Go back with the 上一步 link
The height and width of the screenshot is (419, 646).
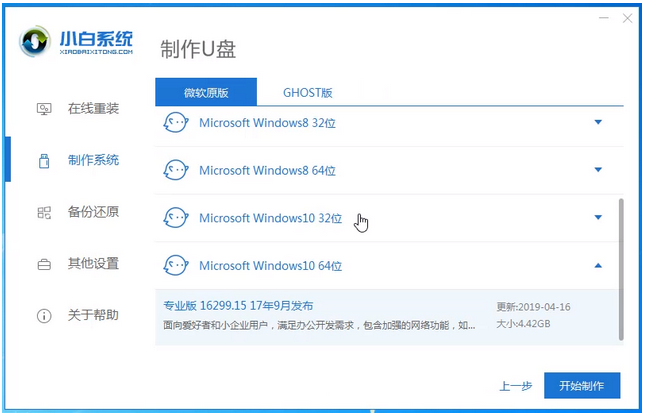[515, 386]
